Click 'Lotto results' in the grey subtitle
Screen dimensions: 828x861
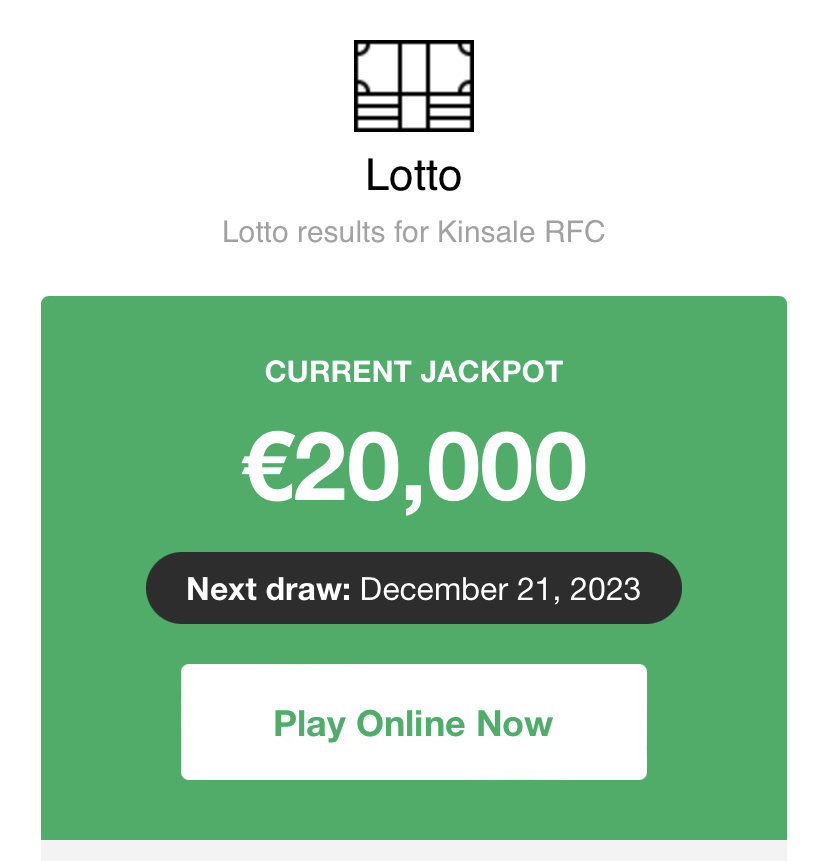click(x=303, y=233)
